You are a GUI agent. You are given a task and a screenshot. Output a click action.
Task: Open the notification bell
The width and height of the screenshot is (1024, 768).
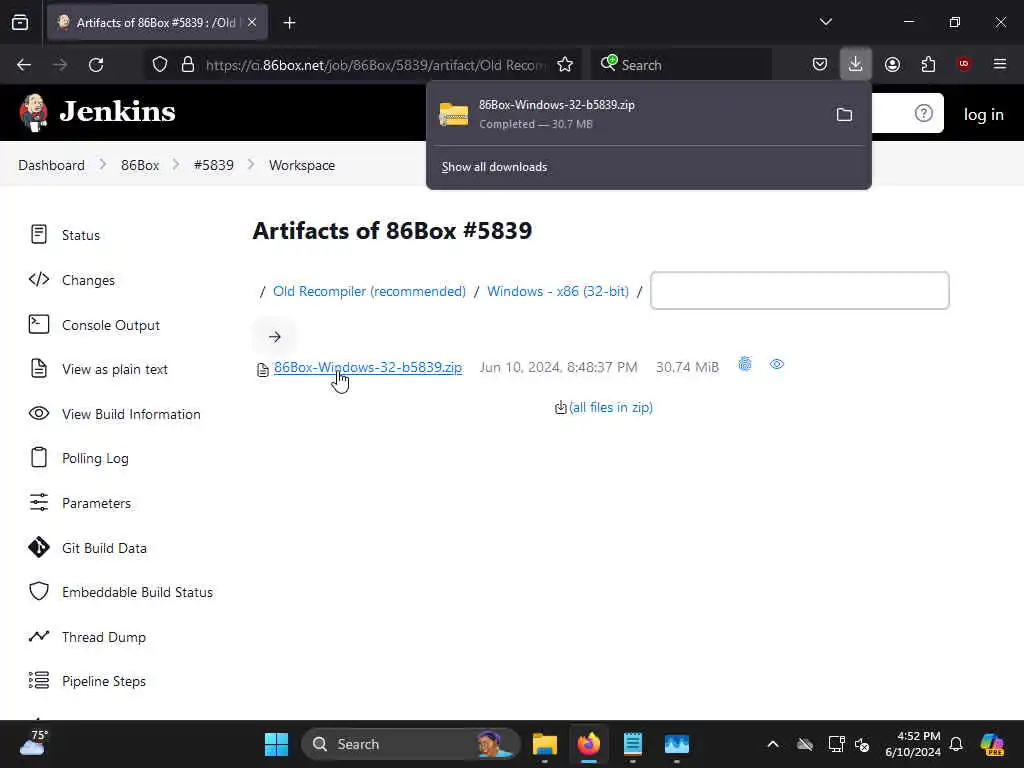point(956,744)
